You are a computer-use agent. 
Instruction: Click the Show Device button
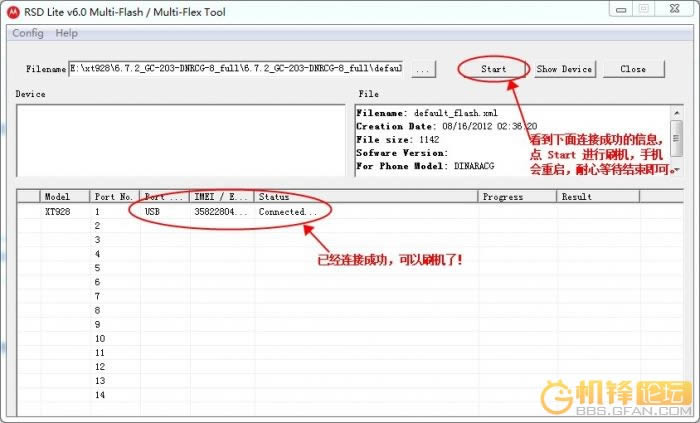pyautogui.click(x=564, y=69)
